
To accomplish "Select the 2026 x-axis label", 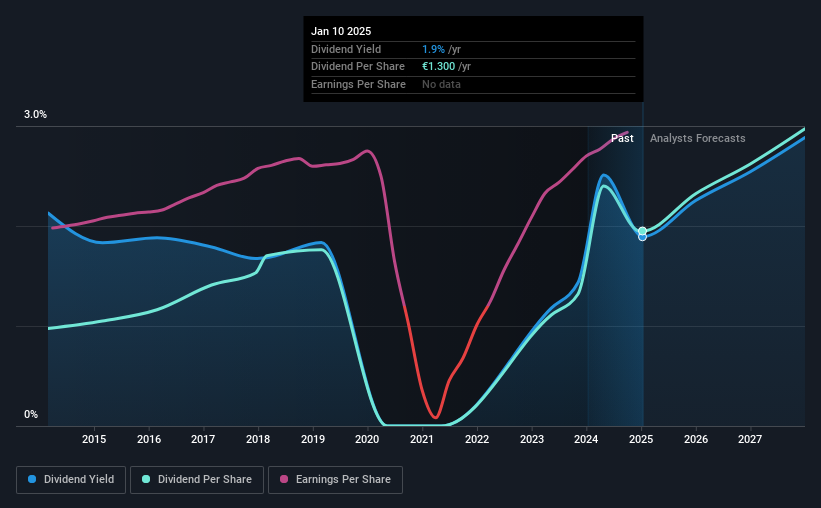I will pyautogui.click(x=696, y=439).
